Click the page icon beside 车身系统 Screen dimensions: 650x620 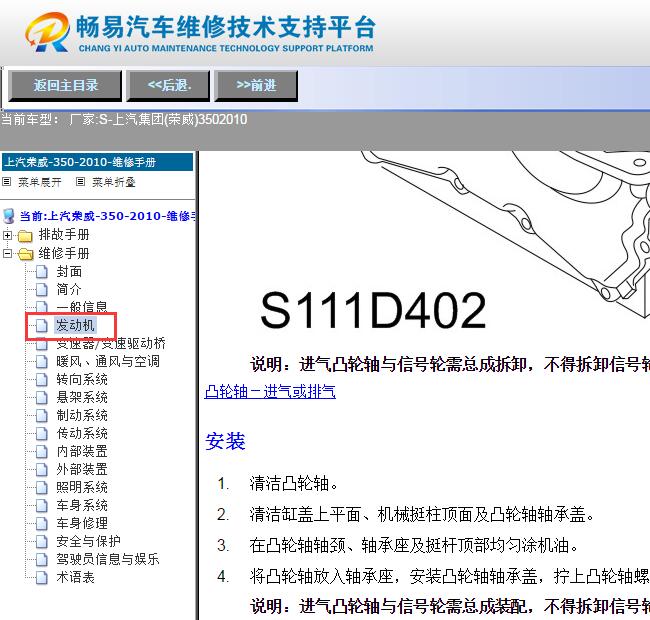point(41,506)
